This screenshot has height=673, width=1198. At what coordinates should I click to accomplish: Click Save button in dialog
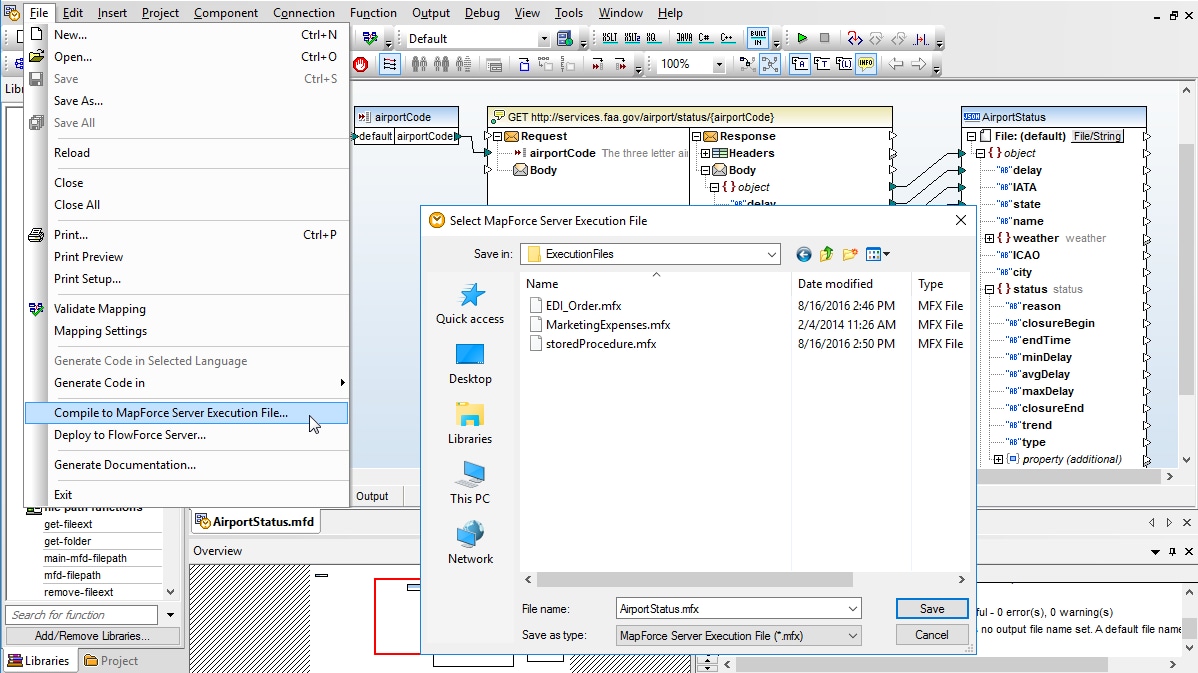tap(931, 609)
